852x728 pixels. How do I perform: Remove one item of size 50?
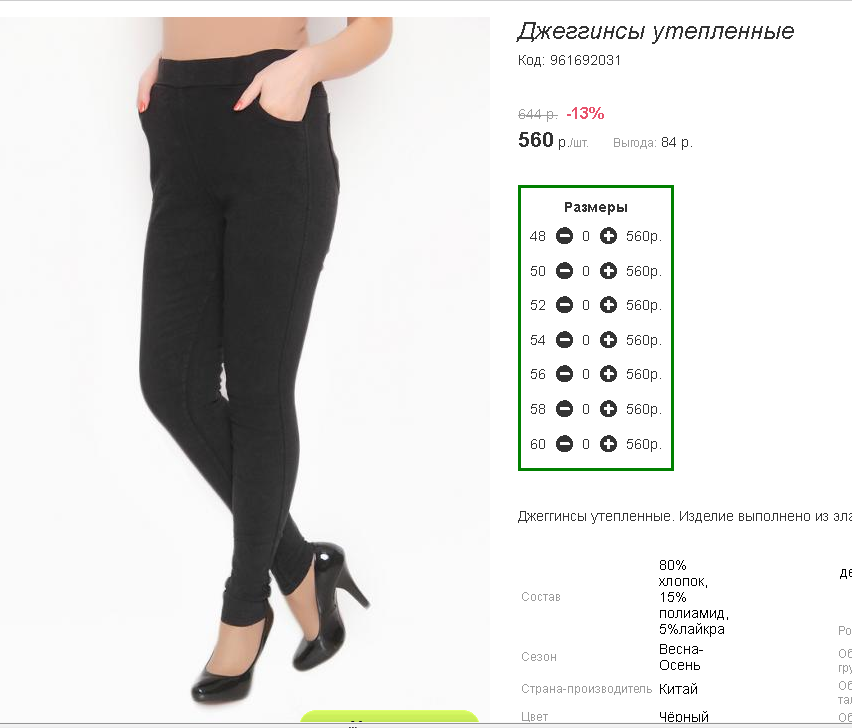(x=564, y=271)
